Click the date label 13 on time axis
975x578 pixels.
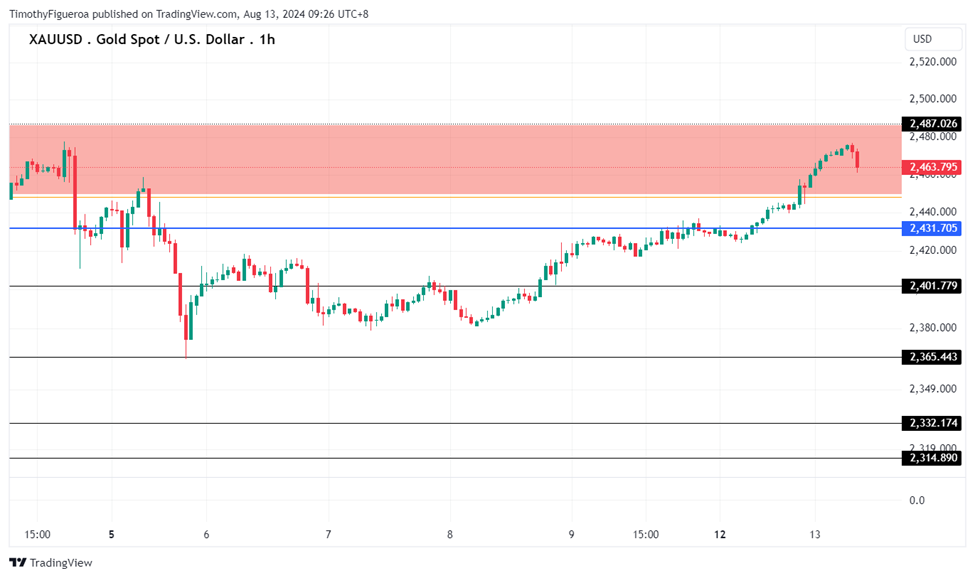tap(815, 535)
